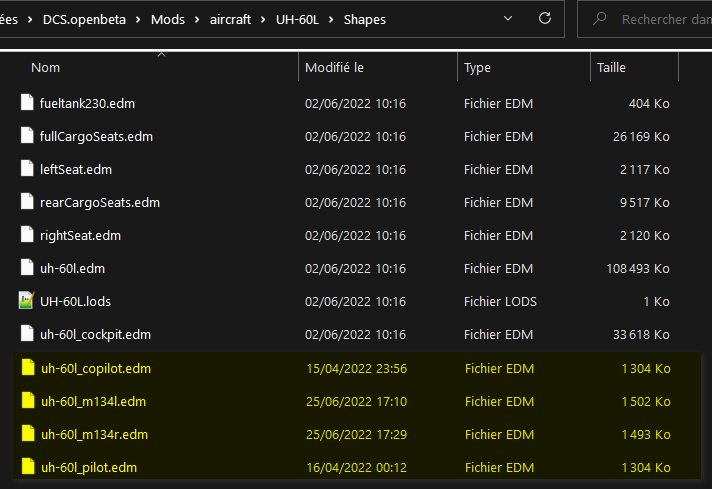Select the fullCargoSeats.edm file name
This screenshot has height=489, width=712.
[96, 137]
